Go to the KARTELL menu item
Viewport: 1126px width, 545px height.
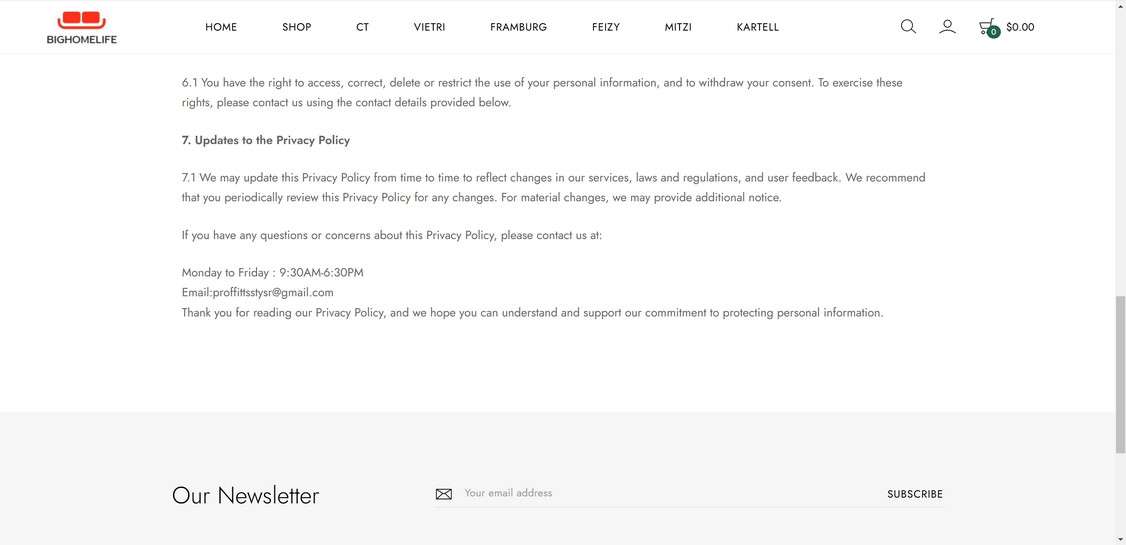(x=758, y=27)
